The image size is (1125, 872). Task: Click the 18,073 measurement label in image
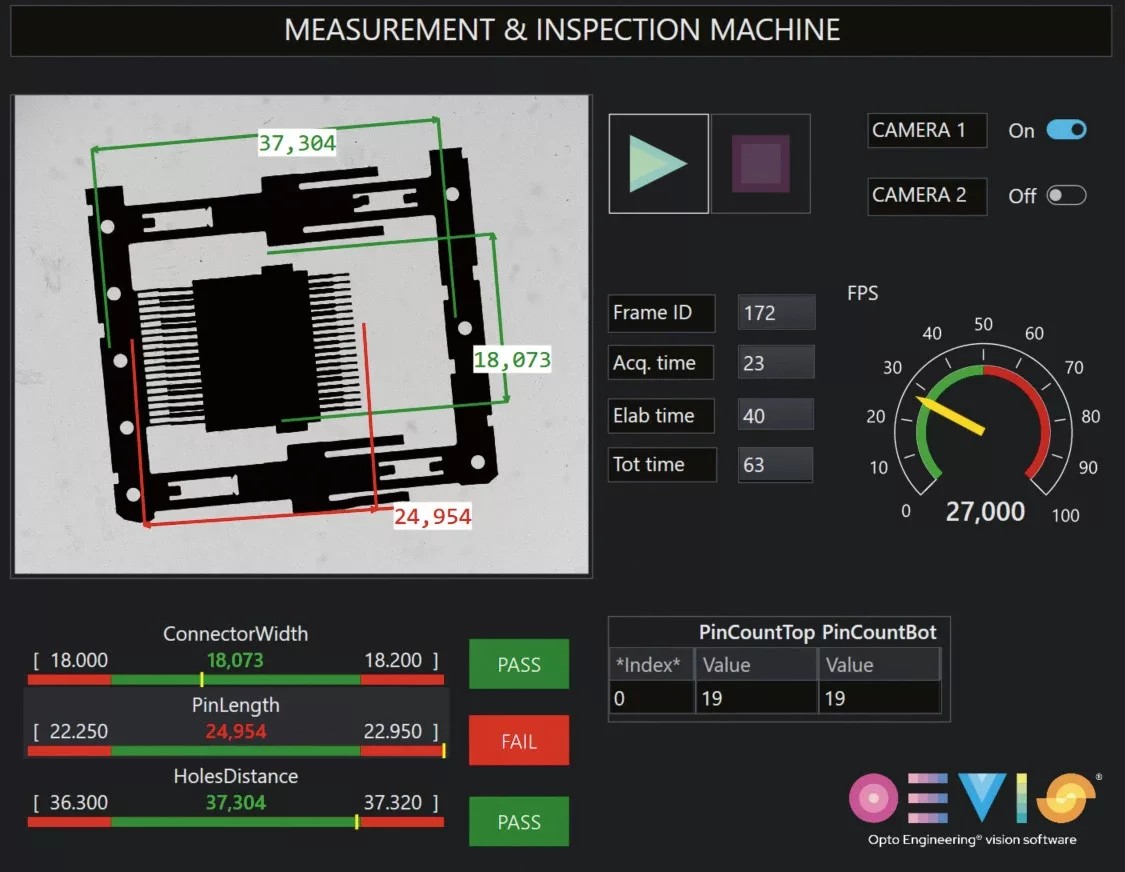tap(512, 360)
